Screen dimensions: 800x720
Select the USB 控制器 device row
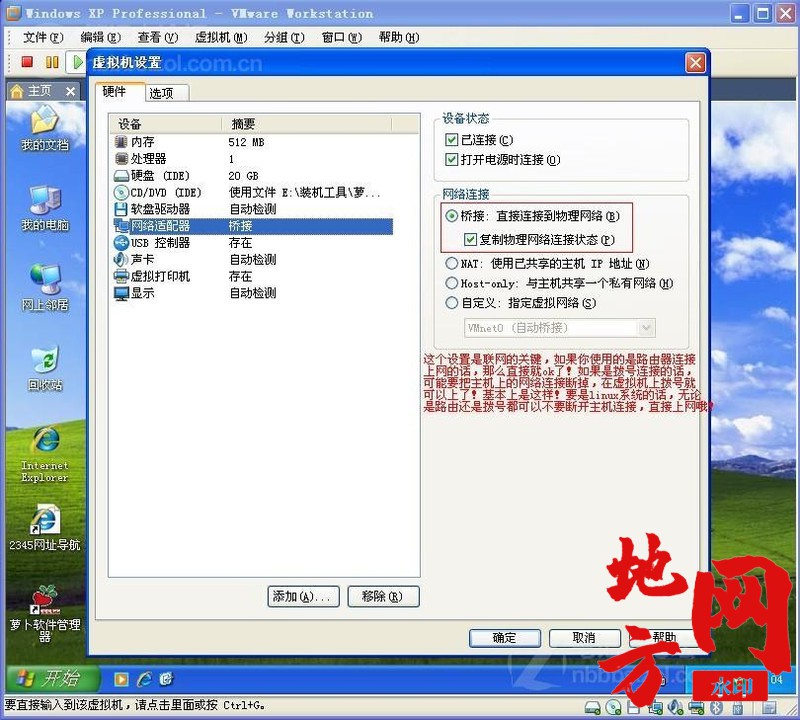tap(253, 242)
